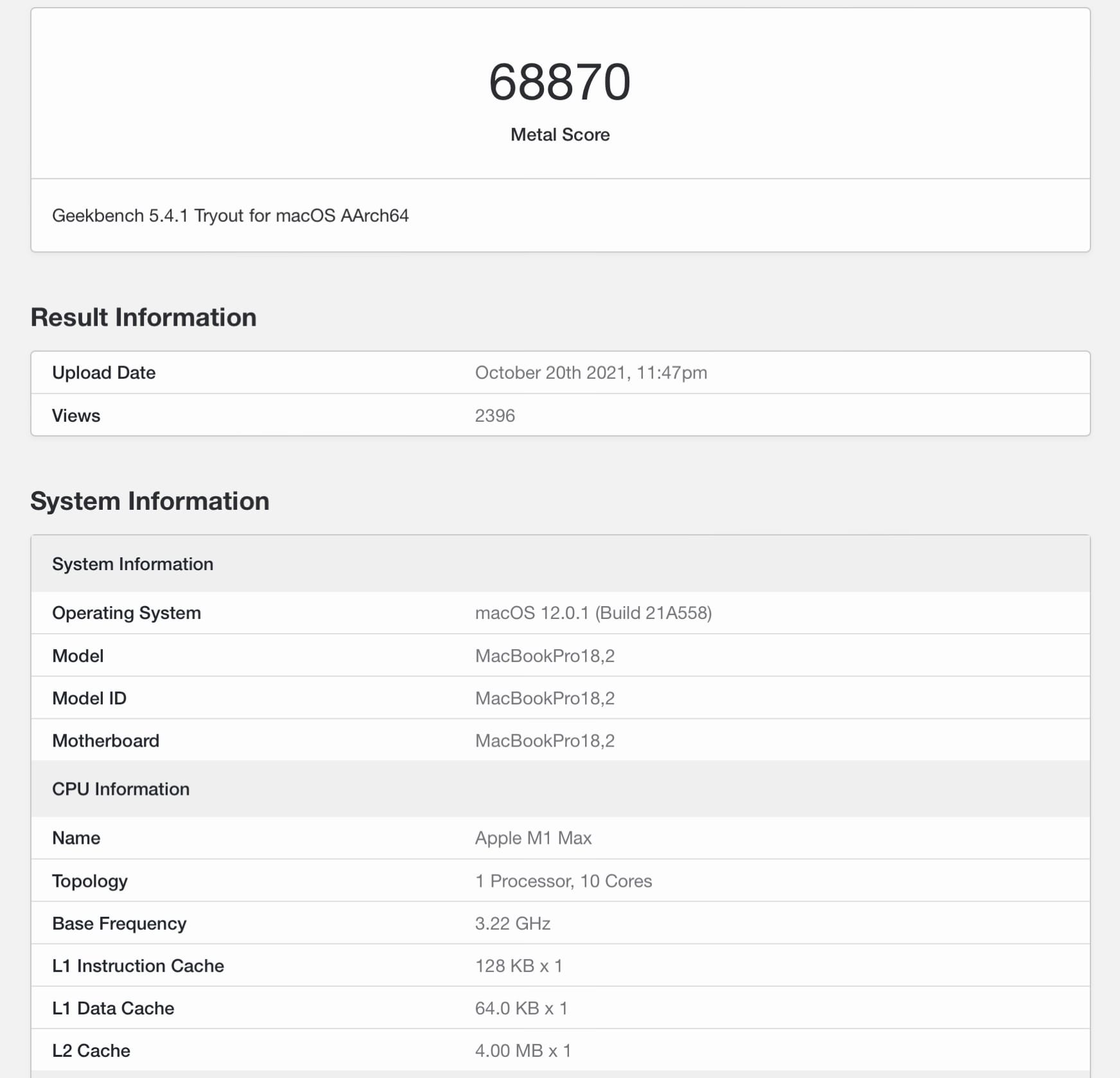Select 'October 20th 2021, 11:47pm' value
The image size is (1120, 1078).
(x=591, y=373)
